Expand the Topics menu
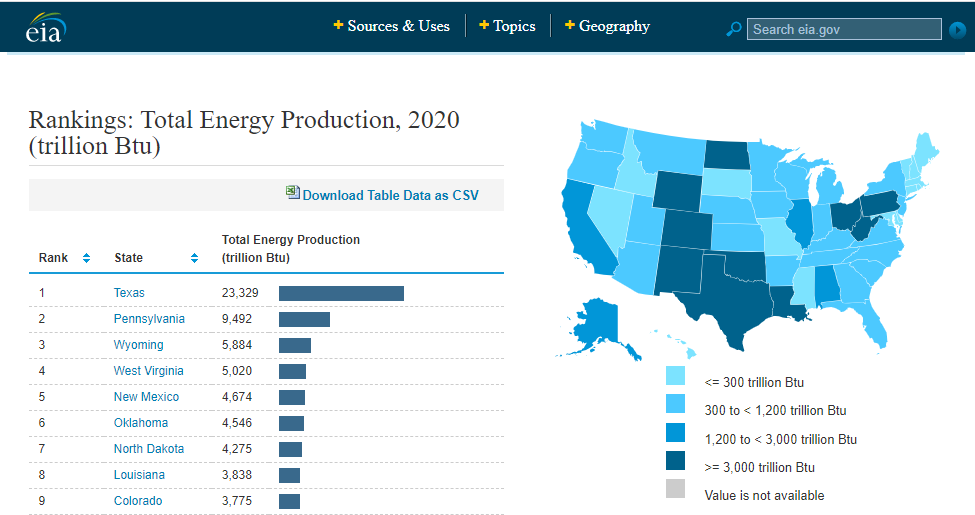Screen dimensions: 975x515 (x=507, y=26)
